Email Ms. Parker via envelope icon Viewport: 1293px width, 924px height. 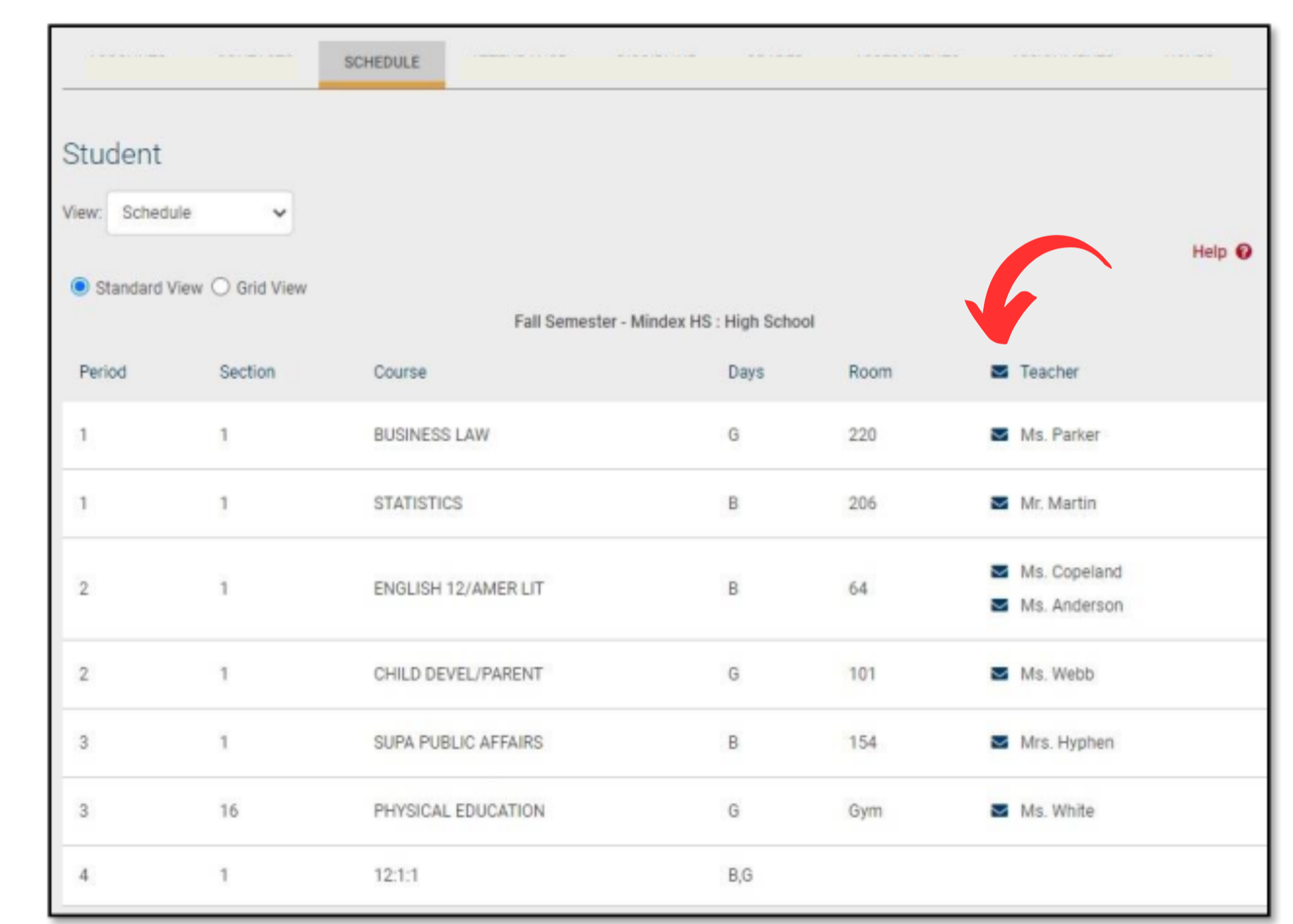click(x=999, y=435)
